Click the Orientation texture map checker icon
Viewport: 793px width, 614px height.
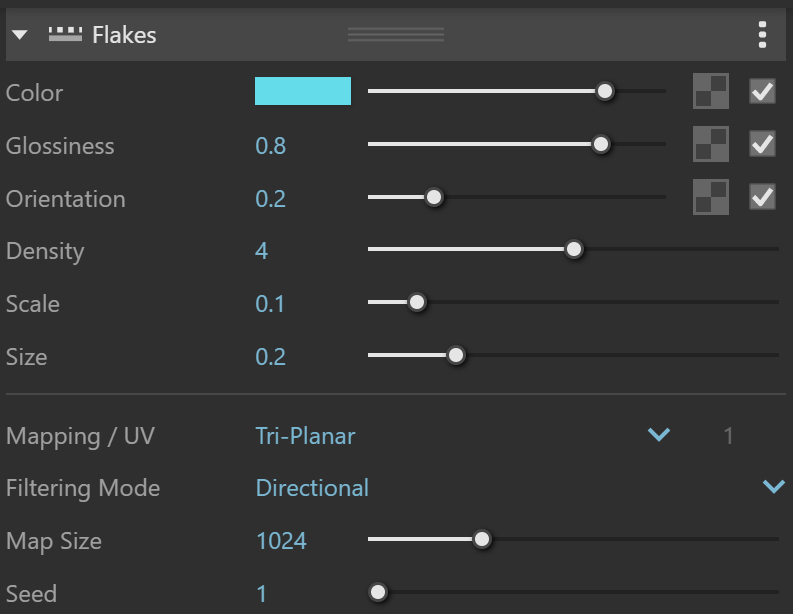click(x=711, y=197)
